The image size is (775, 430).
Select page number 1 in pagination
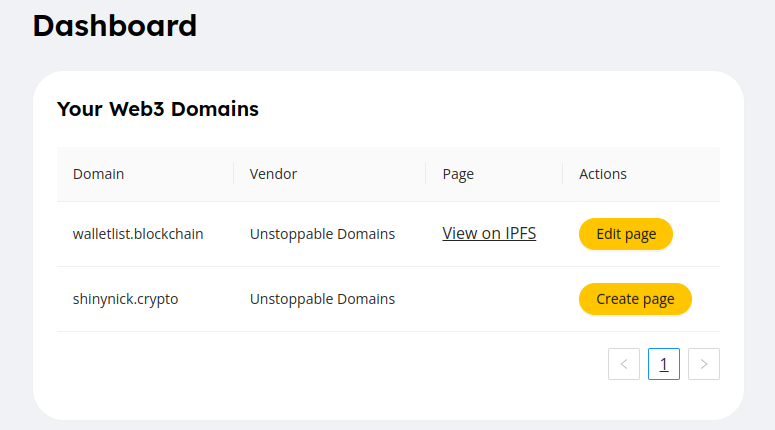click(664, 364)
